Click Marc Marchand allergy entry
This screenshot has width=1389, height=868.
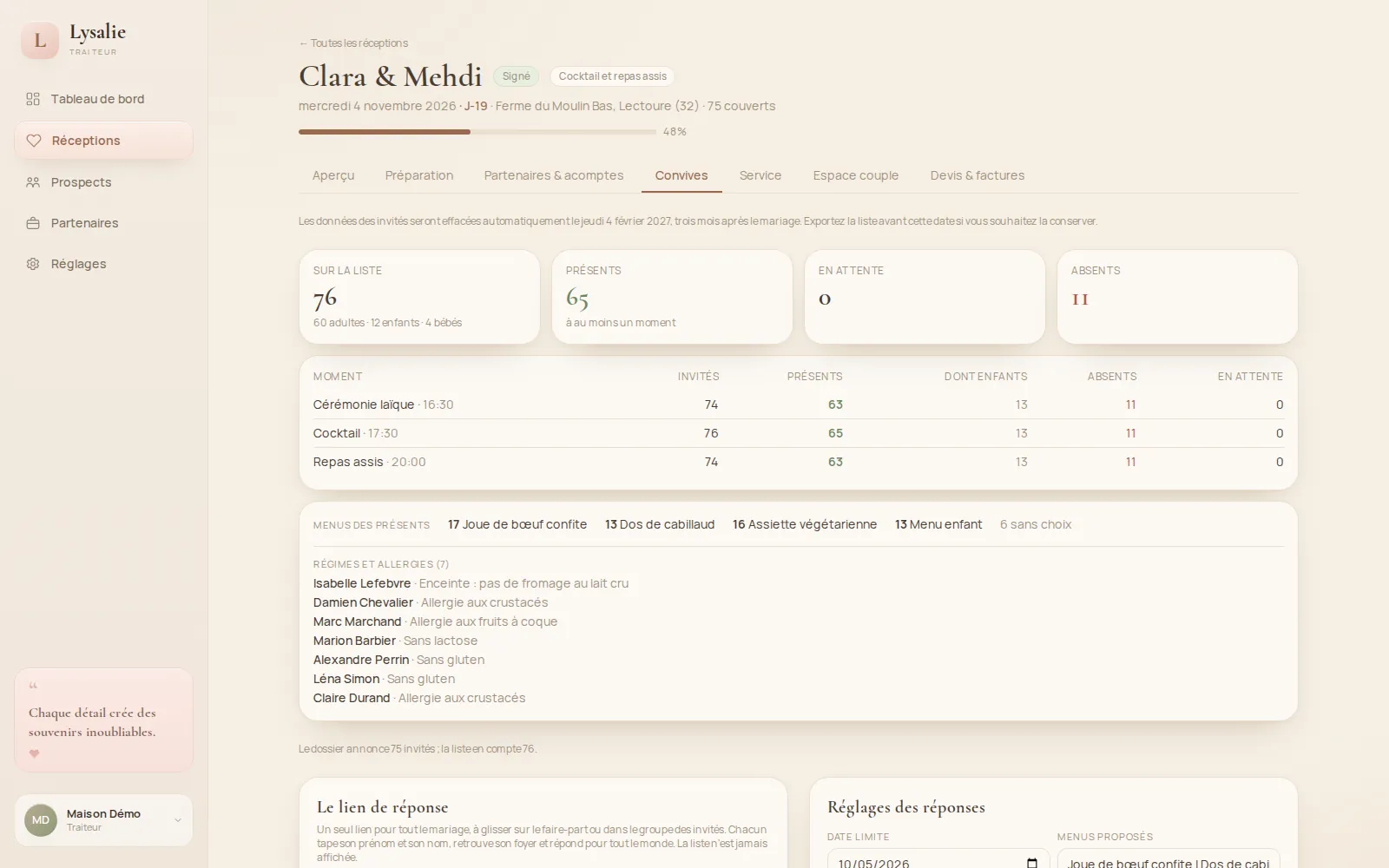[435, 621]
